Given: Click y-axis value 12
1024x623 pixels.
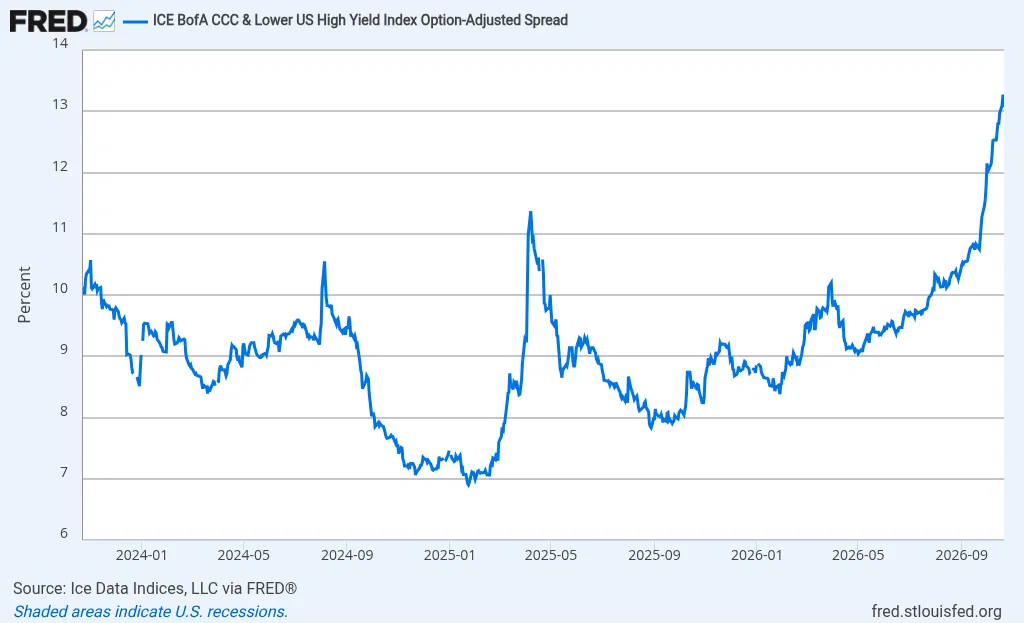Looking at the screenshot, I should pyautogui.click(x=60, y=167).
